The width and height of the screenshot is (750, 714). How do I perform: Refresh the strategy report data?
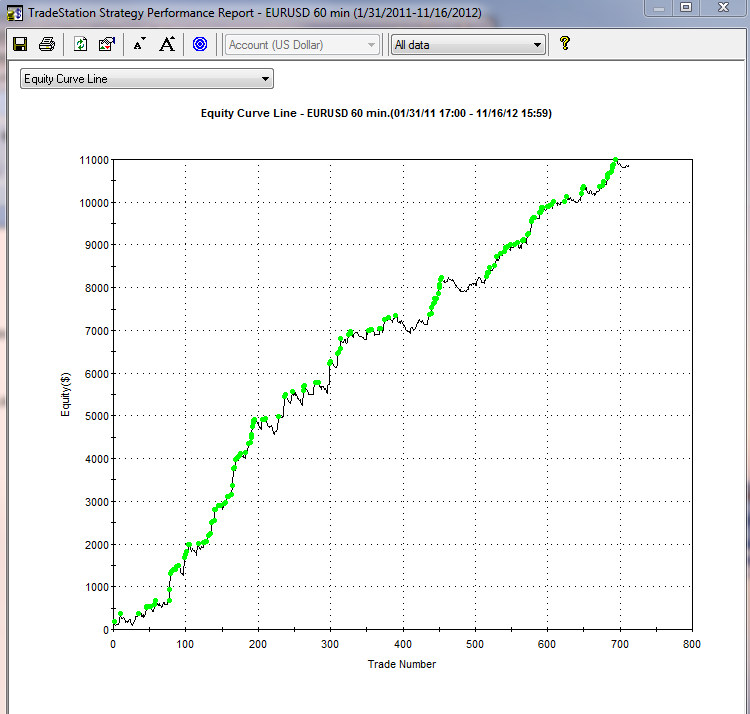(x=81, y=44)
